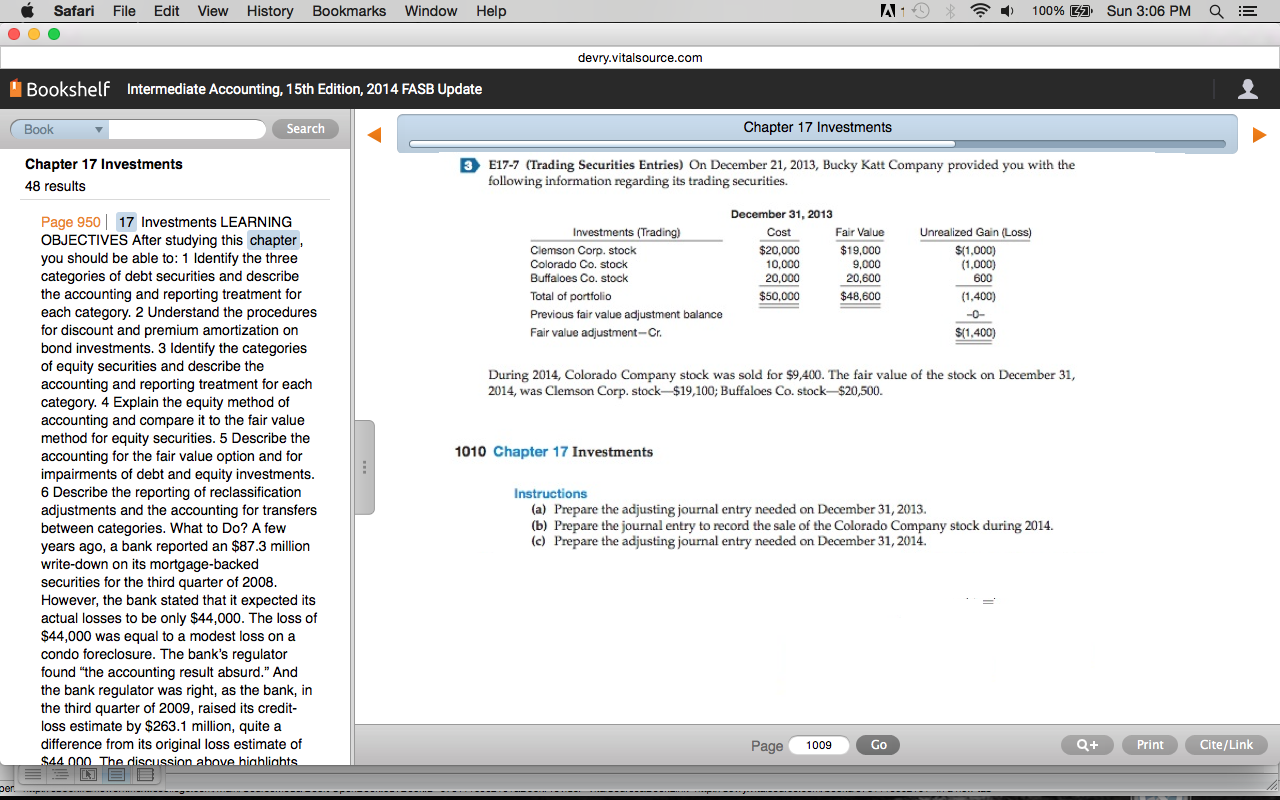
Task: Click the 'Buffaloes Co. stock' table row label
Action: [x=579, y=278]
